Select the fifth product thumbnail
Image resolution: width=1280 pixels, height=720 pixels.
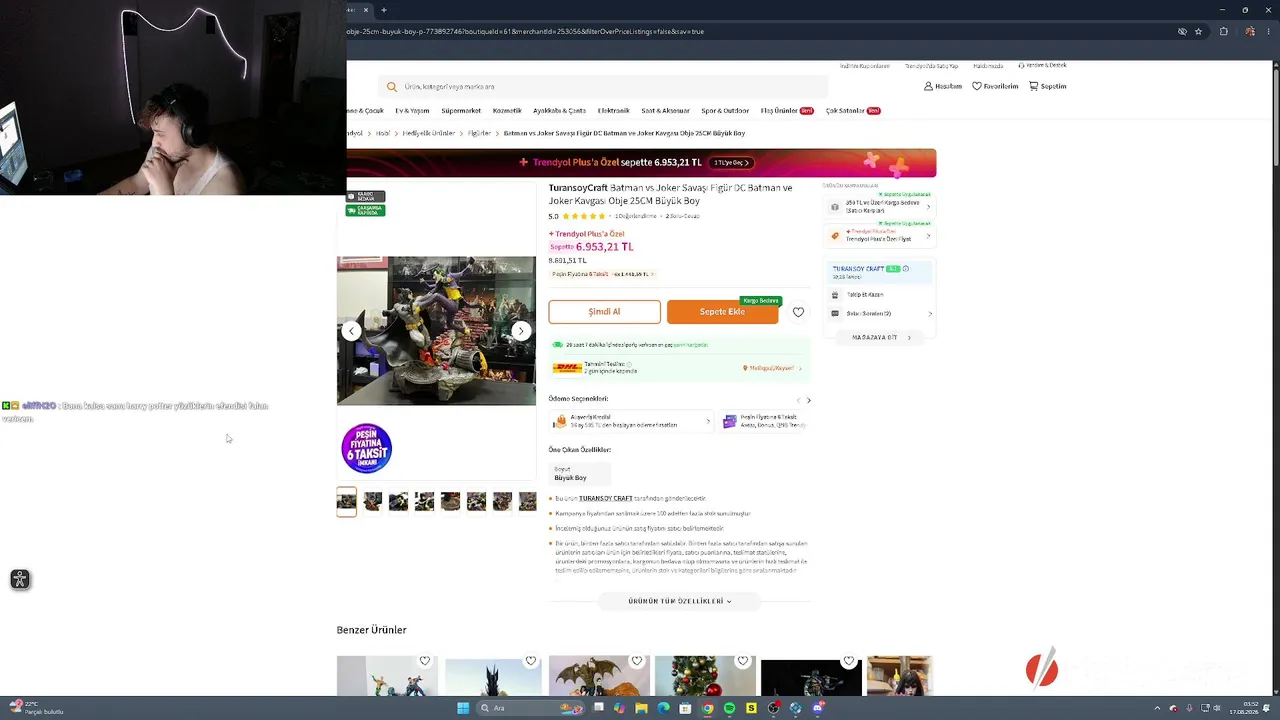[x=450, y=501]
